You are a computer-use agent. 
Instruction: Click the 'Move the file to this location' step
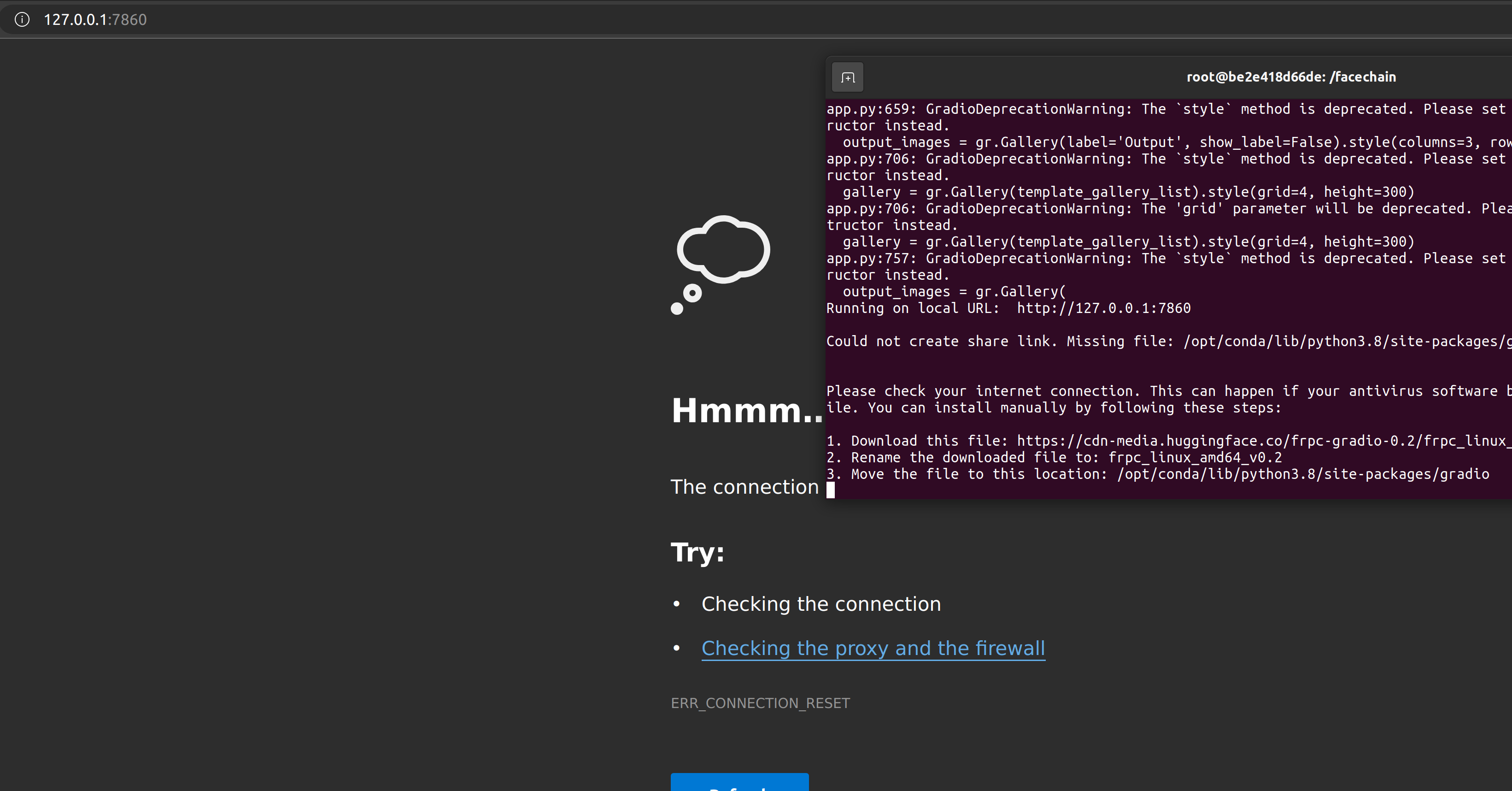pyautogui.click(x=1157, y=474)
